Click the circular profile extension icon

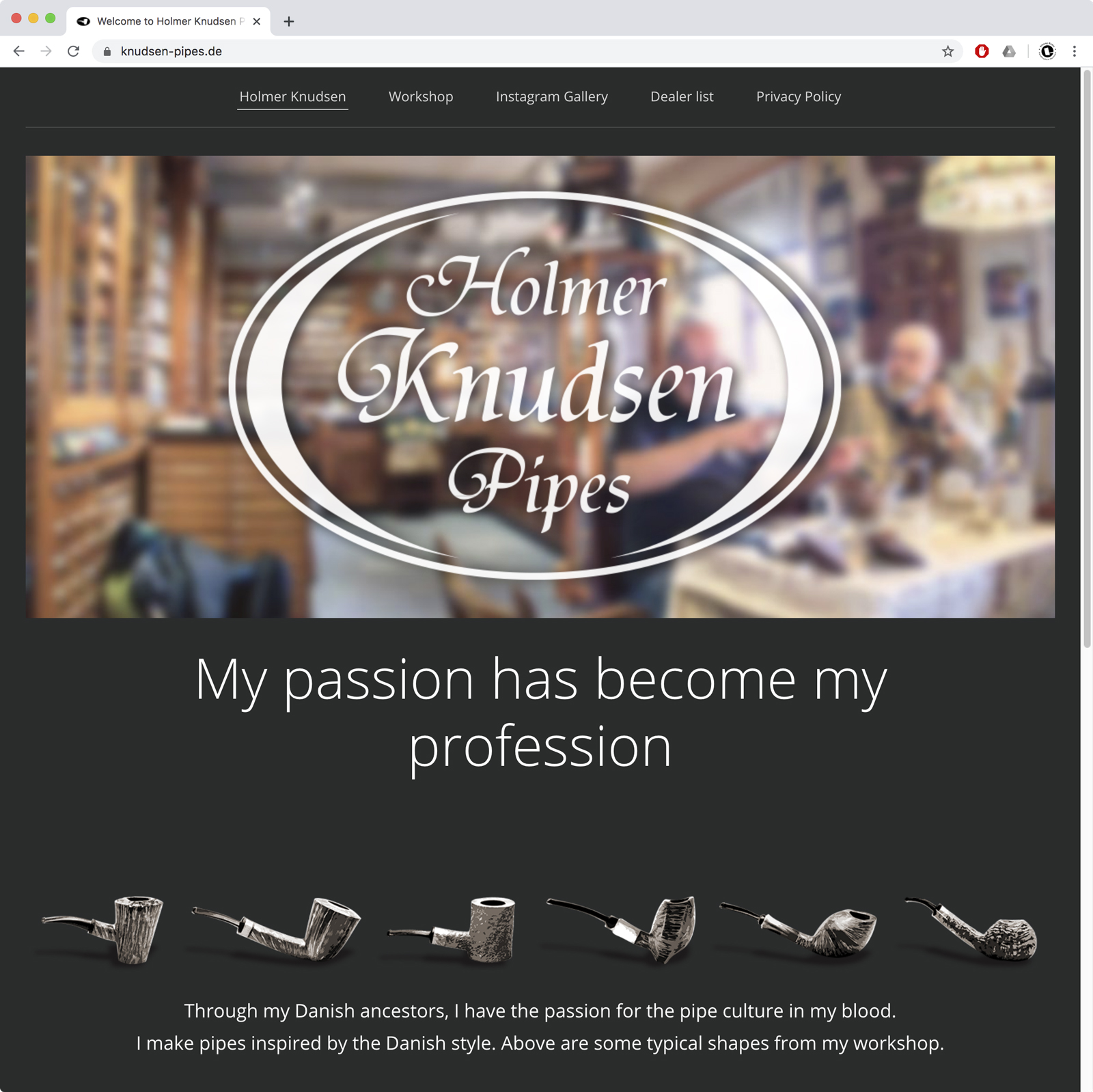pyautogui.click(x=1047, y=51)
